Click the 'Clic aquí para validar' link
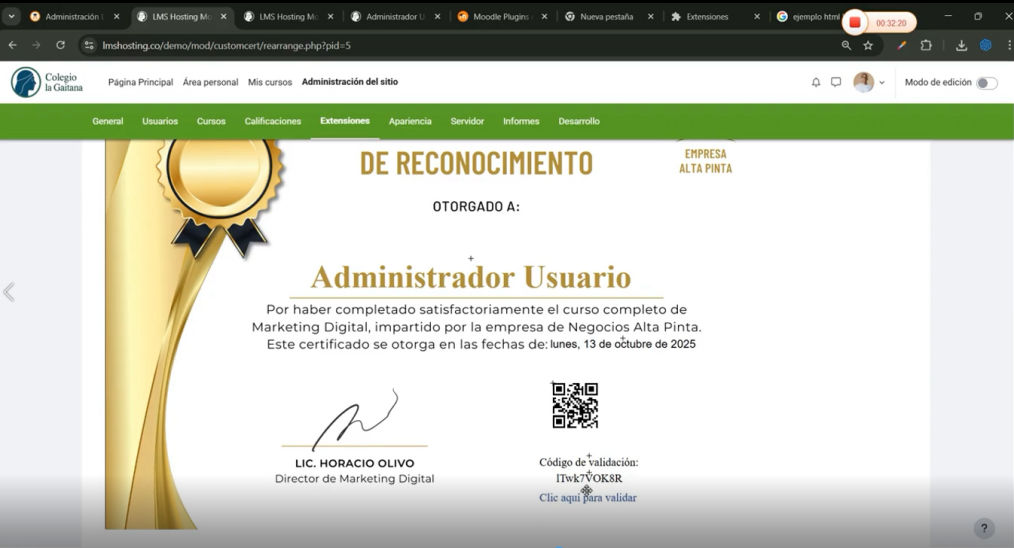This screenshot has width=1014, height=548. 587,497
